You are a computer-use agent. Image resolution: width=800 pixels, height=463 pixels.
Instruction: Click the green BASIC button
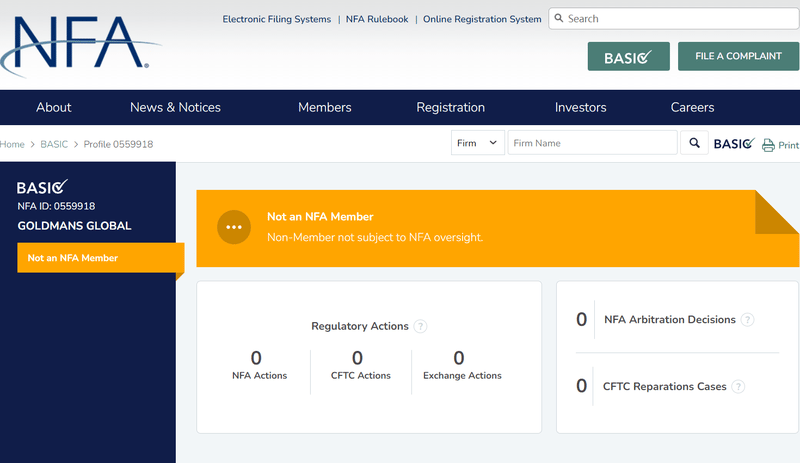629,56
